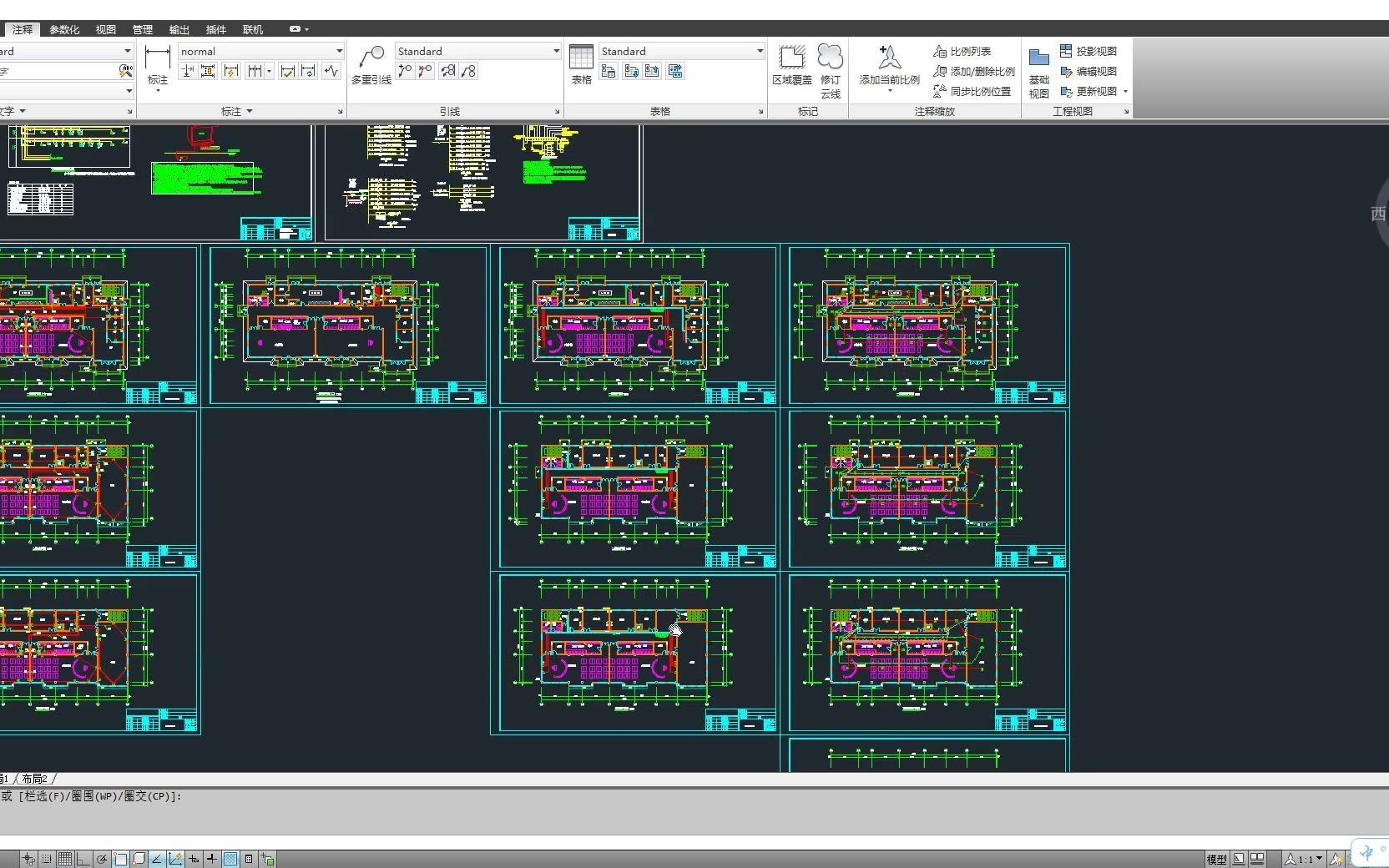The image size is (1389, 868).
Task: Click the remove leader icon
Action: coord(426,71)
